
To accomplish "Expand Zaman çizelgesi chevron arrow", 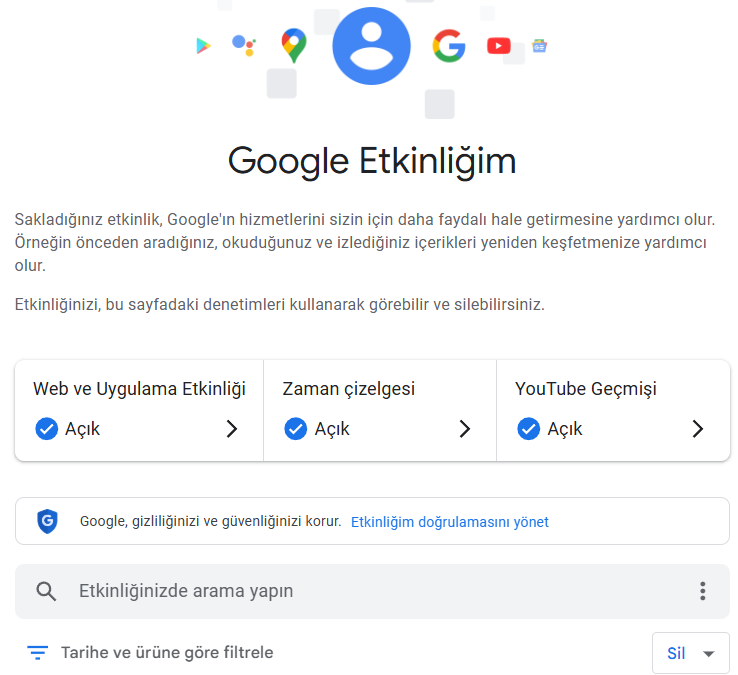I will click(x=465, y=429).
